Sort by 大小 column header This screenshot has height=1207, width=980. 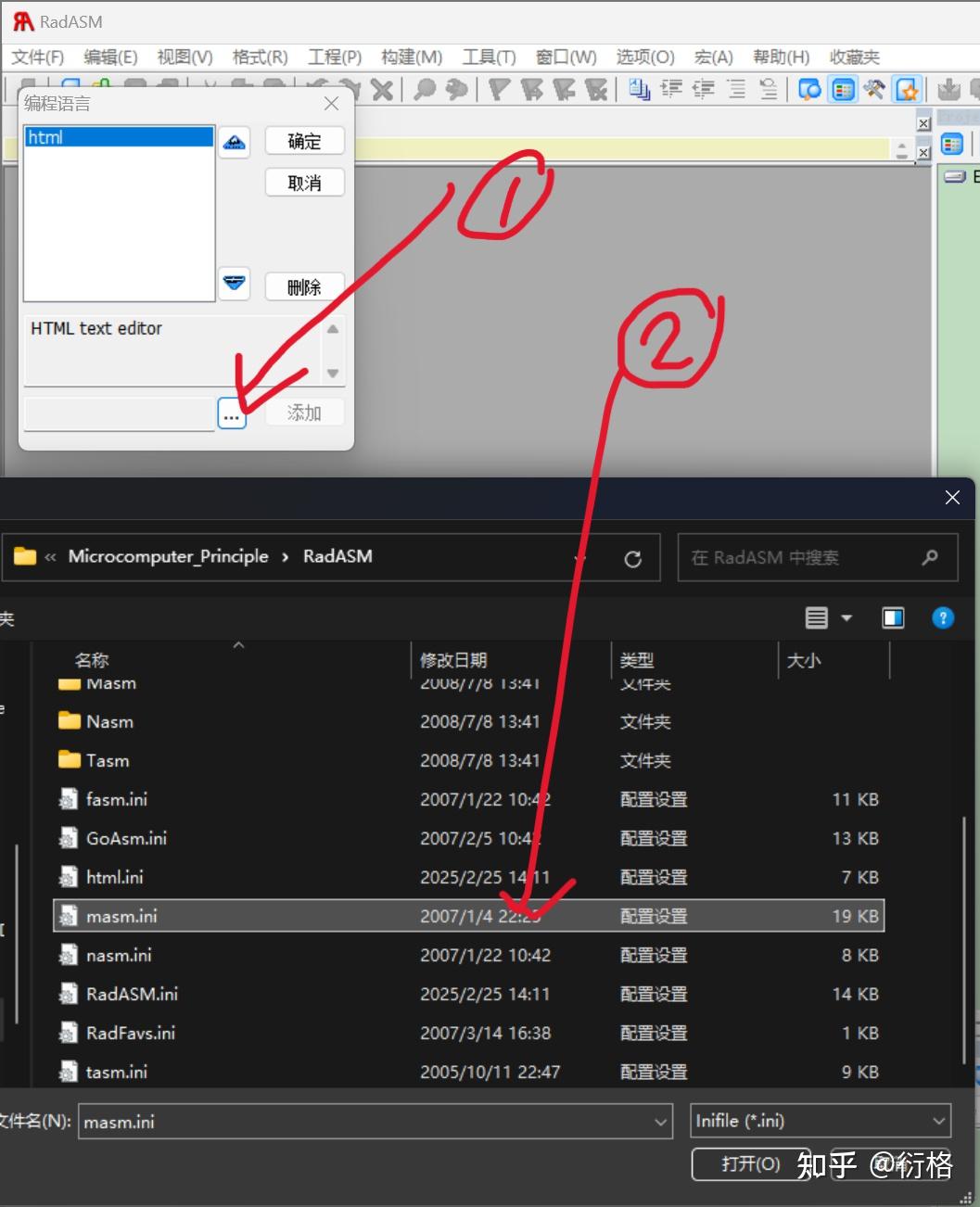point(803,660)
